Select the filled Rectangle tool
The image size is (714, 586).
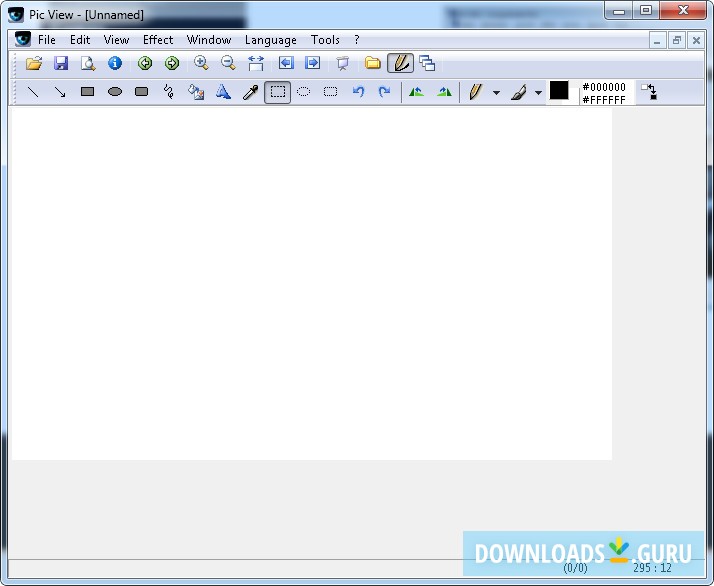(x=87, y=92)
